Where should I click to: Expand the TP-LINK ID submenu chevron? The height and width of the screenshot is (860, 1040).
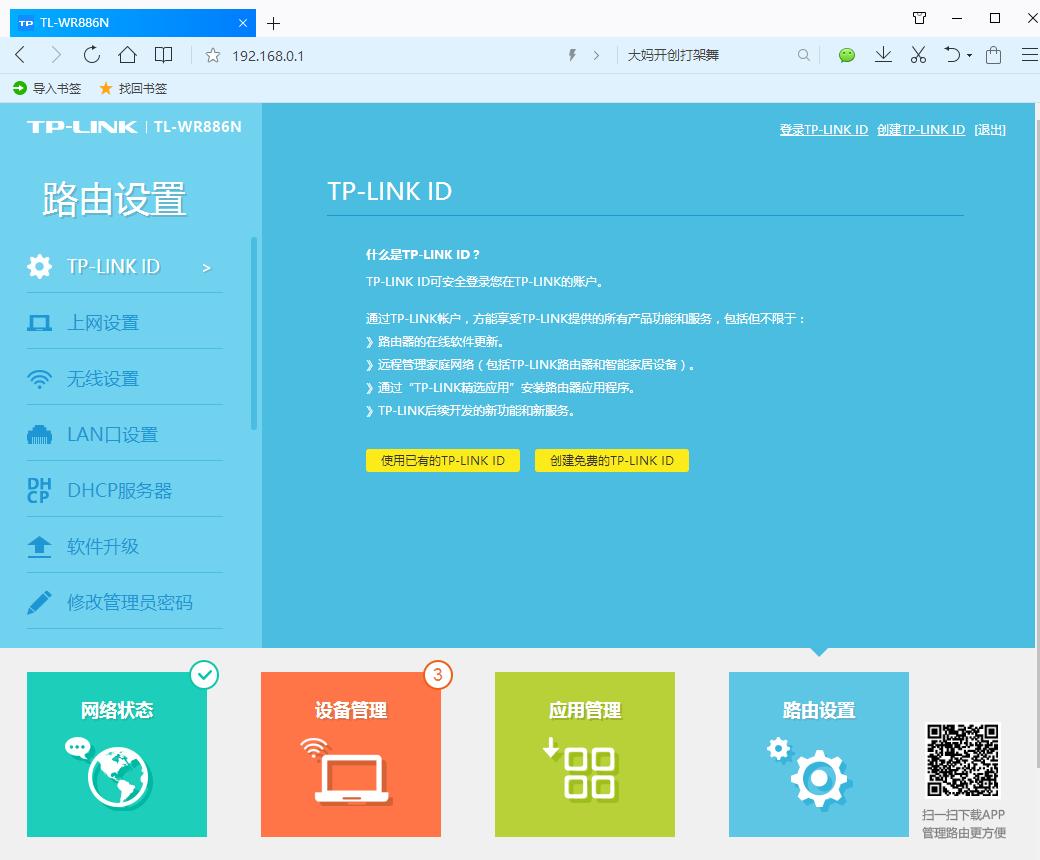(x=206, y=267)
